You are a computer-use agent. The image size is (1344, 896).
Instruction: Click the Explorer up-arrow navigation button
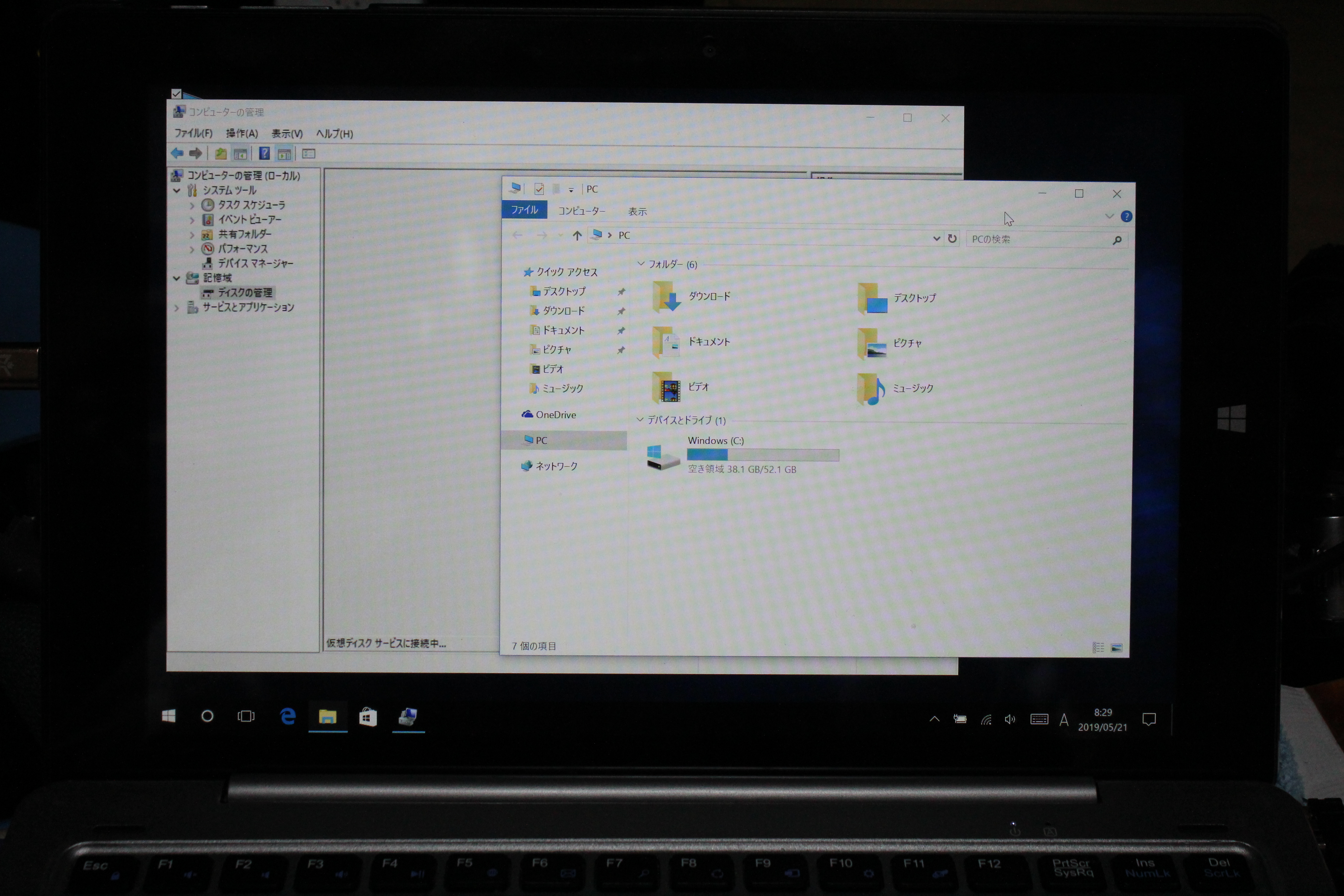pyautogui.click(x=577, y=235)
